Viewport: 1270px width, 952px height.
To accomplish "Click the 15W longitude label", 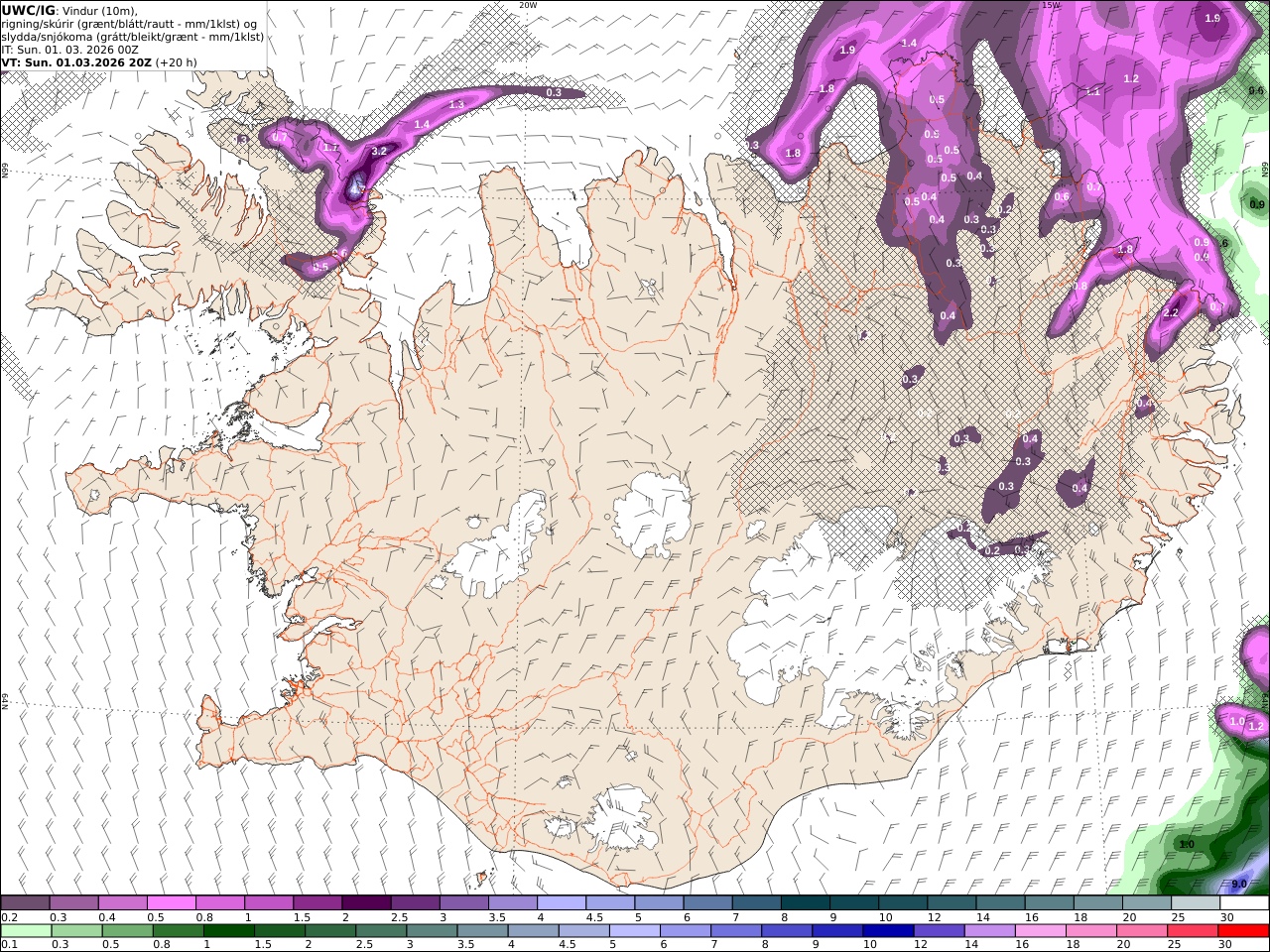I will click(x=1050, y=5).
